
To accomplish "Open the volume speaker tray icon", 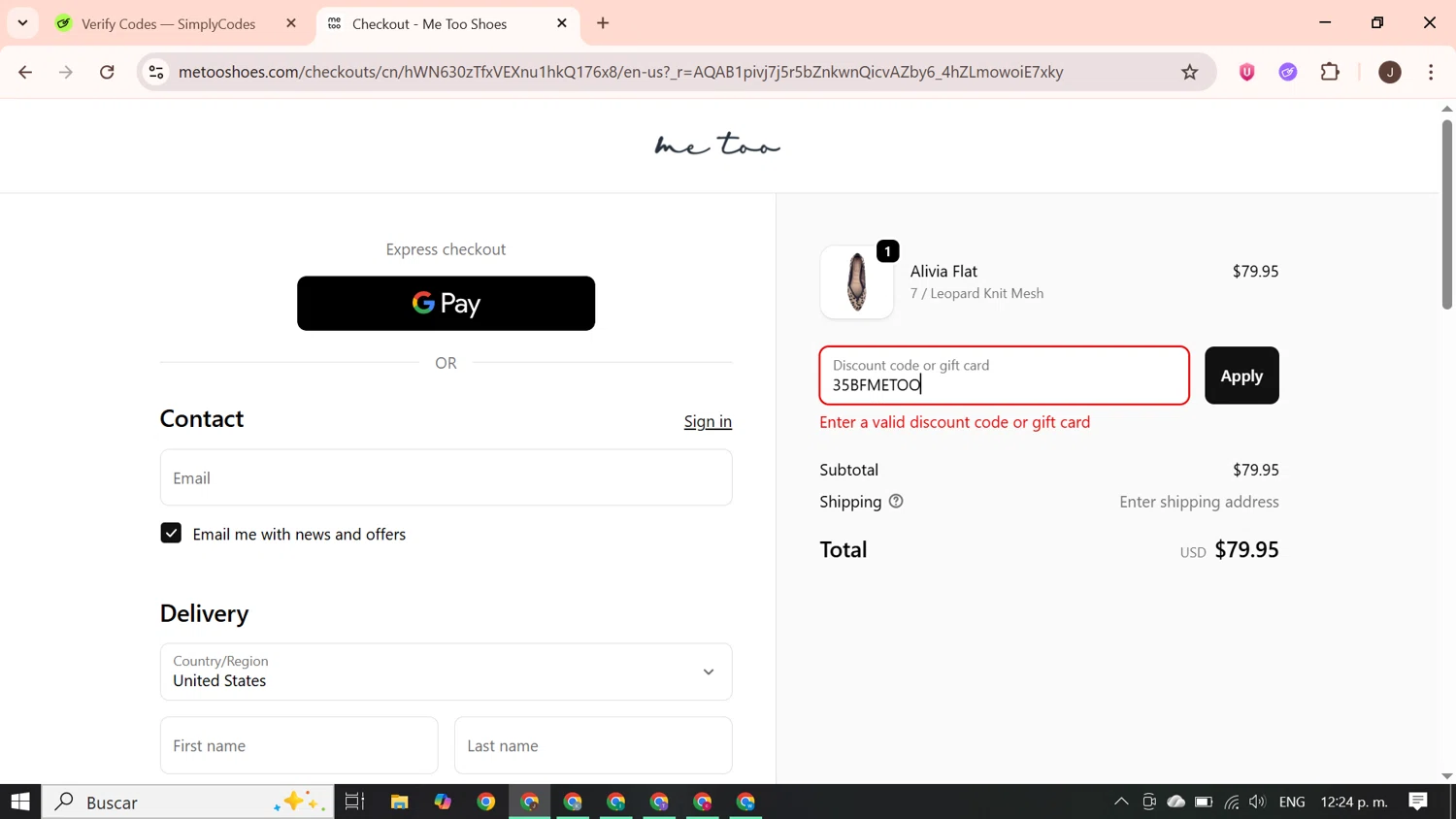I will (x=1258, y=802).
